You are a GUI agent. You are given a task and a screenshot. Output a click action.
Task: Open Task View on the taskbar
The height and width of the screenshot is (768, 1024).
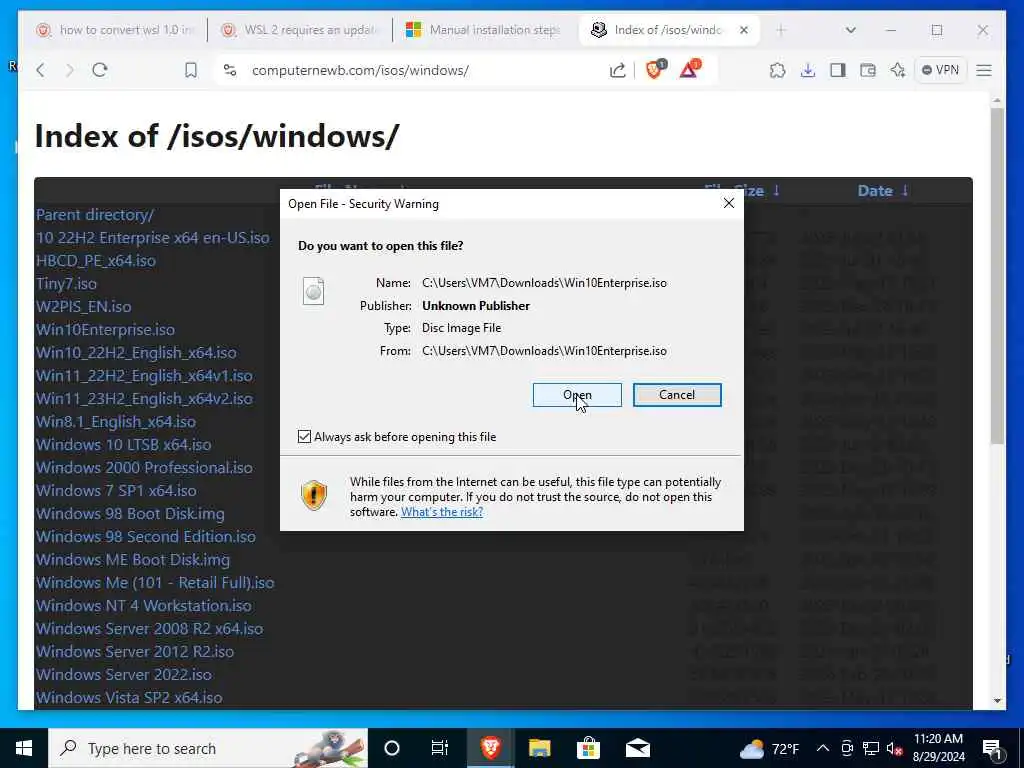(440, 748)
